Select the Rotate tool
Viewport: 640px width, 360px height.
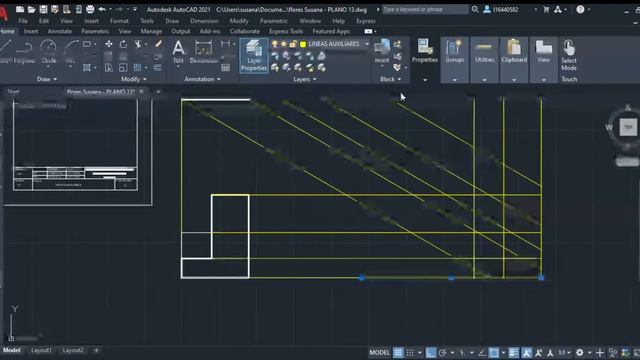123,44
